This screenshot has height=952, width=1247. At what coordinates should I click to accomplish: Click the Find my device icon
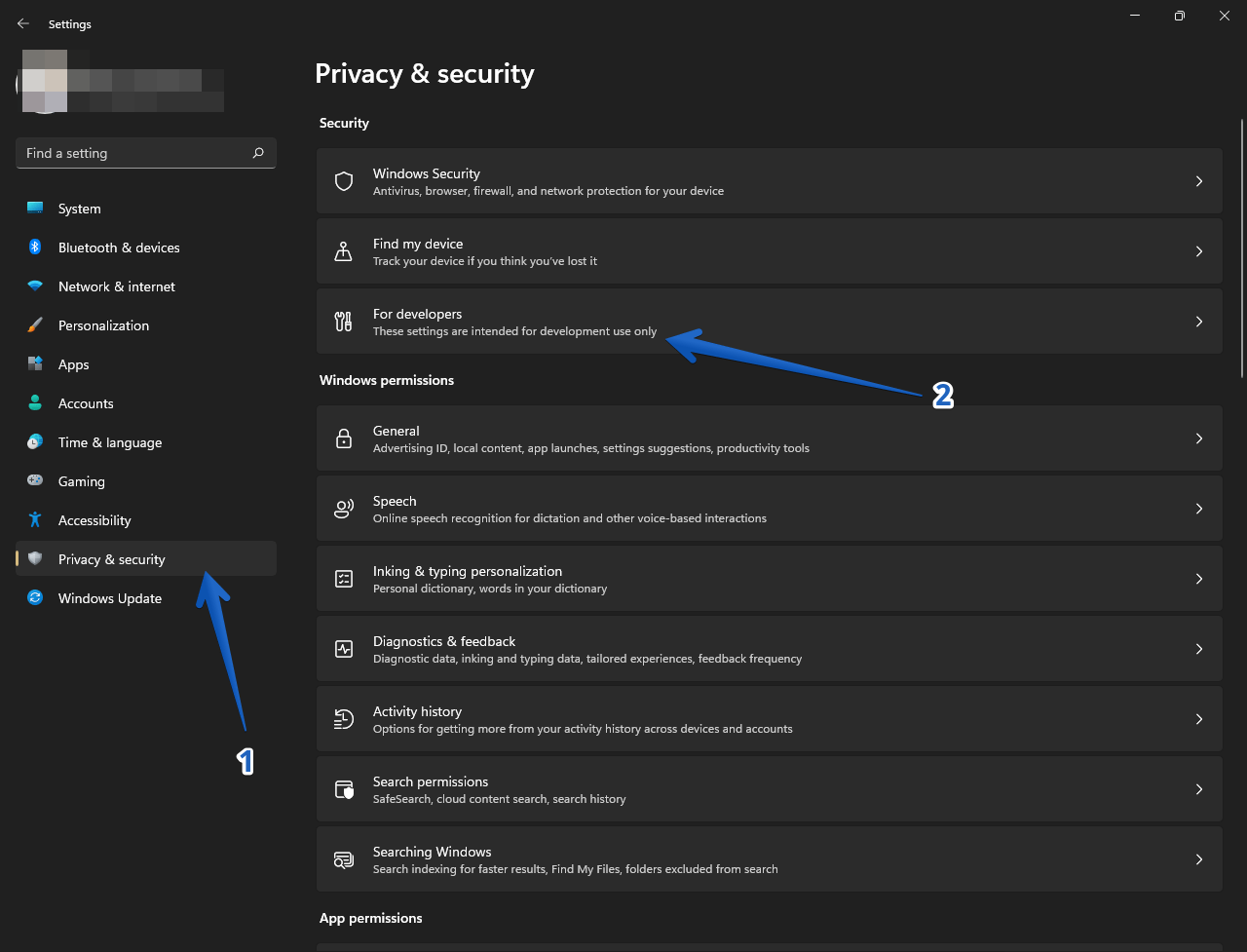(344, 251)
